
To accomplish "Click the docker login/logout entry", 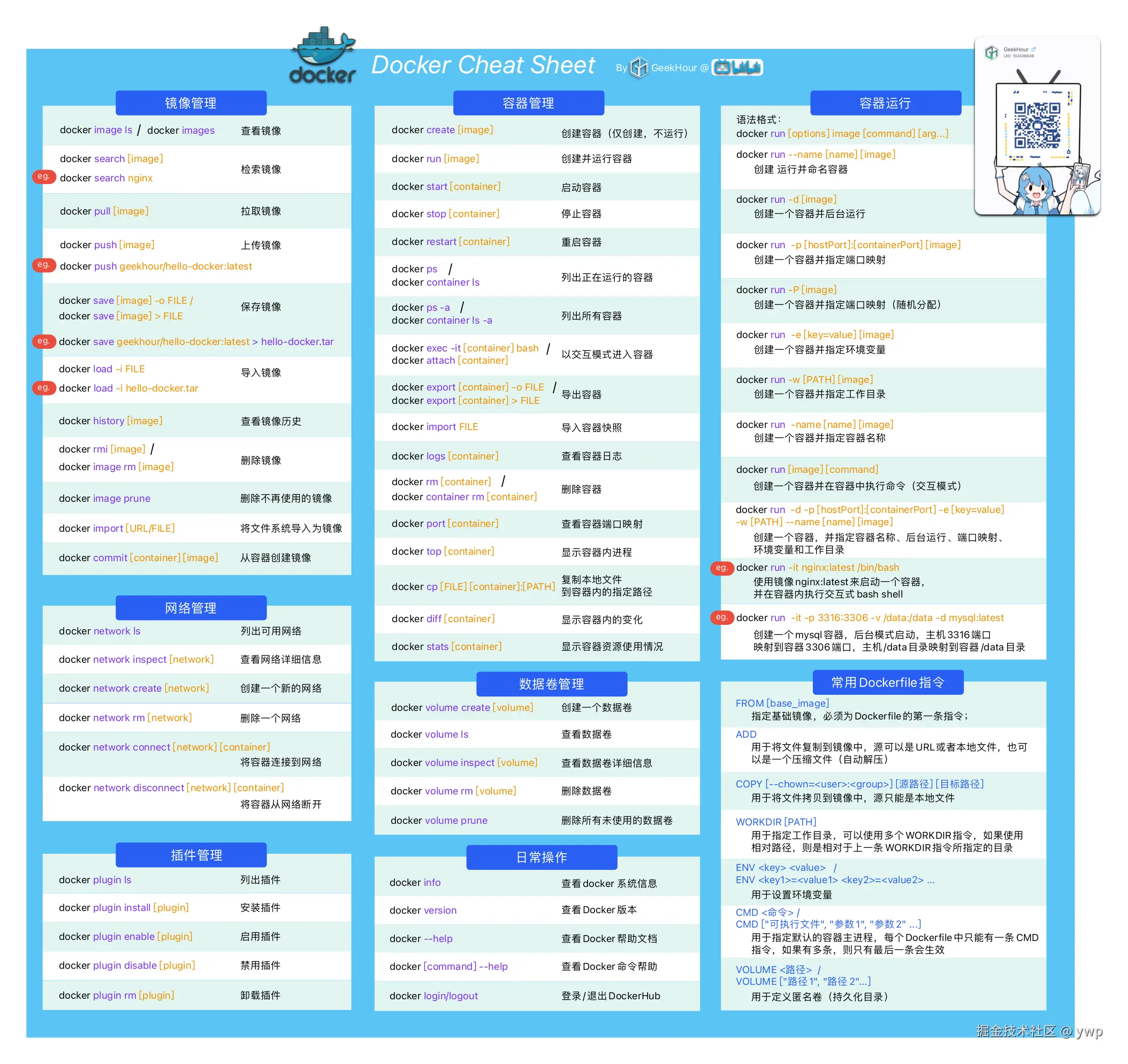I will click(x=433, y=996).
